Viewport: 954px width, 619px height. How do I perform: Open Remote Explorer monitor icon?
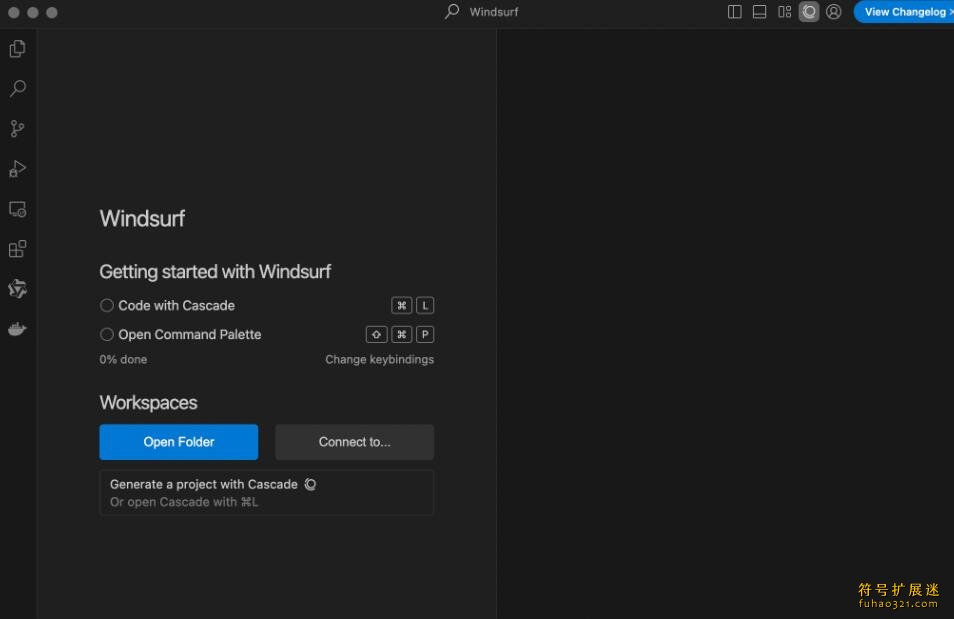pyautogui.click(x=18, y=209)
